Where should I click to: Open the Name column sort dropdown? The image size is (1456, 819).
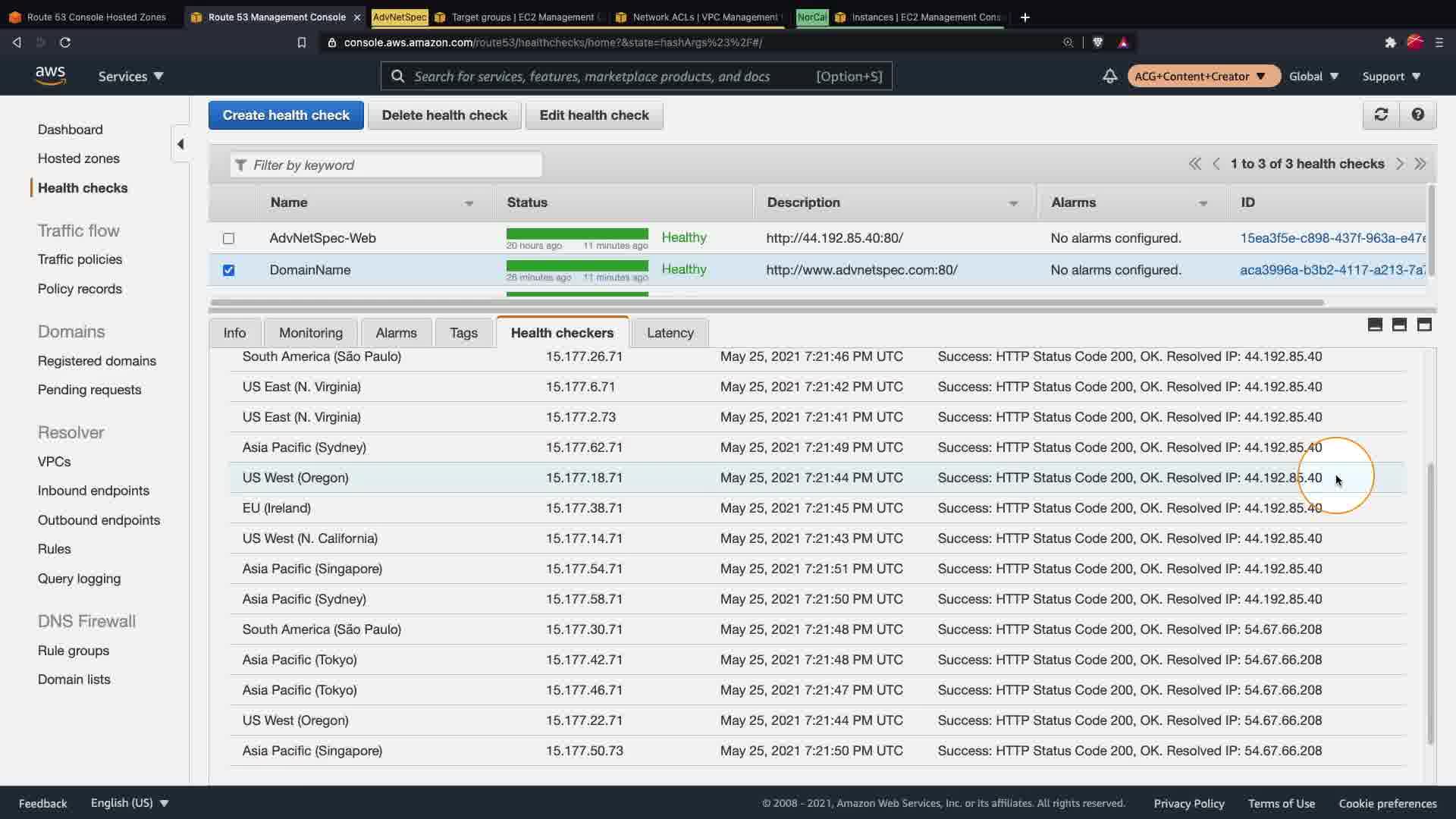click(x=469, y=203)
